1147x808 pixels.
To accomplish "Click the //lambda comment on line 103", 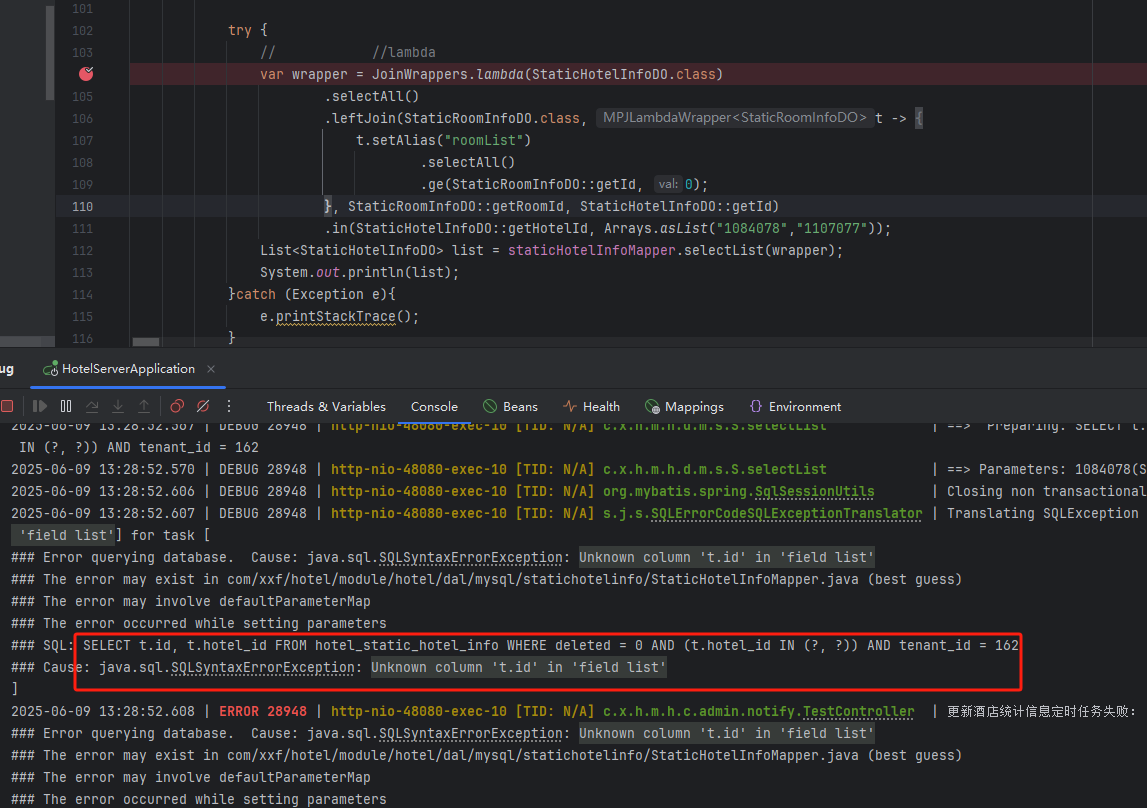I will pyautogui.click(x=404, y=53).
